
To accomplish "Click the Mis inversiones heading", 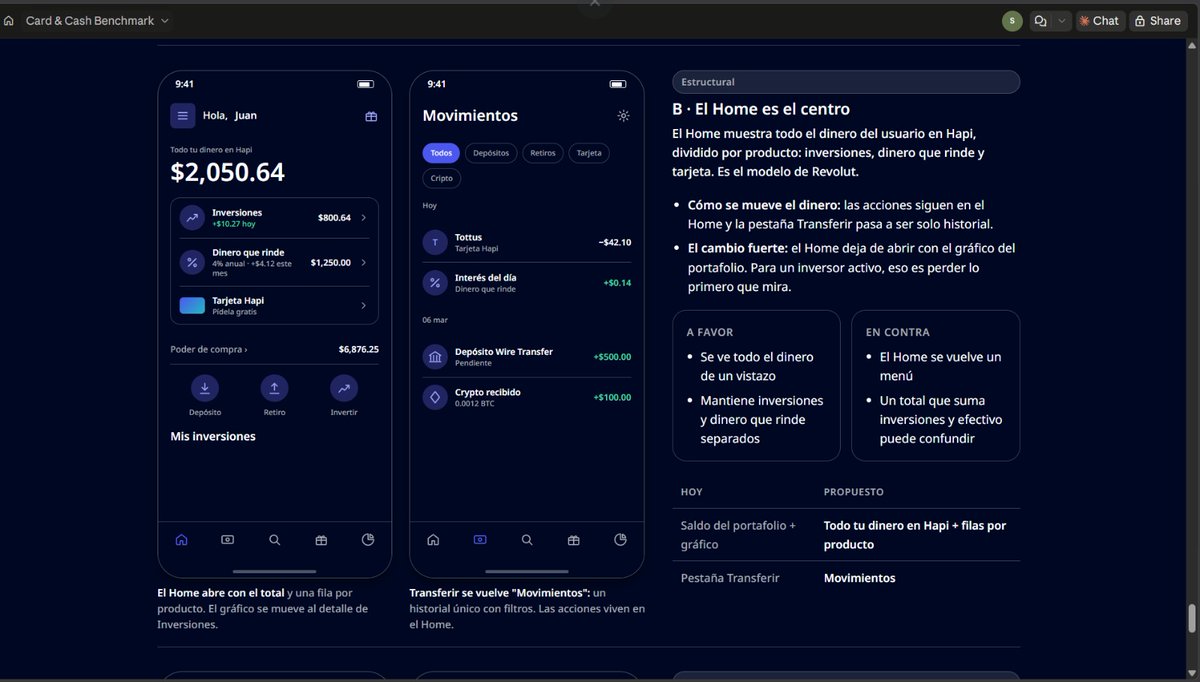I will [x=213, y=437].
